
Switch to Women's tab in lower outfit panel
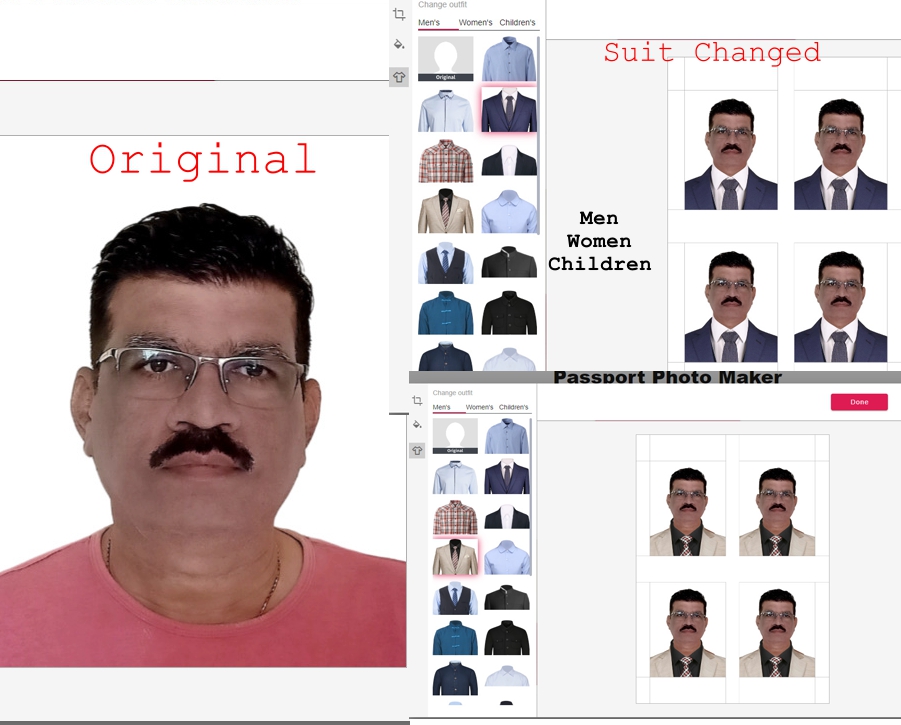(x=479, y=407)
